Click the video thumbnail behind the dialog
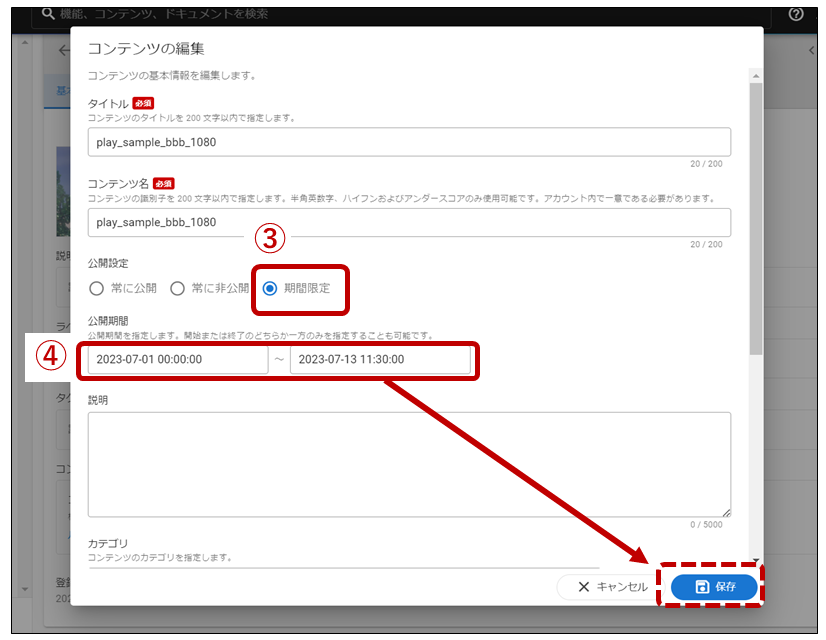 (x=63, y=192)
